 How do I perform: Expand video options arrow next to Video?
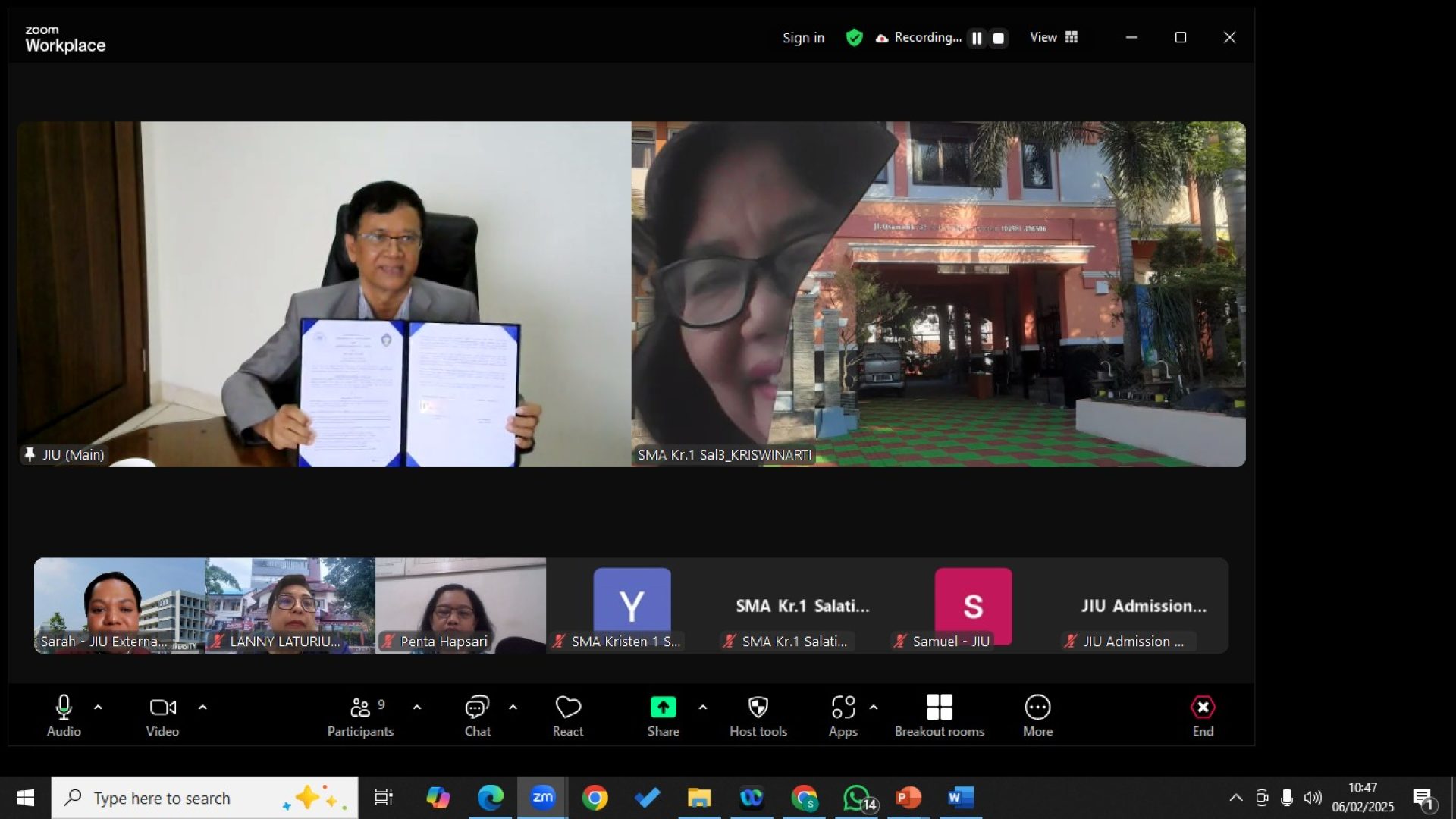coord(202,707)
